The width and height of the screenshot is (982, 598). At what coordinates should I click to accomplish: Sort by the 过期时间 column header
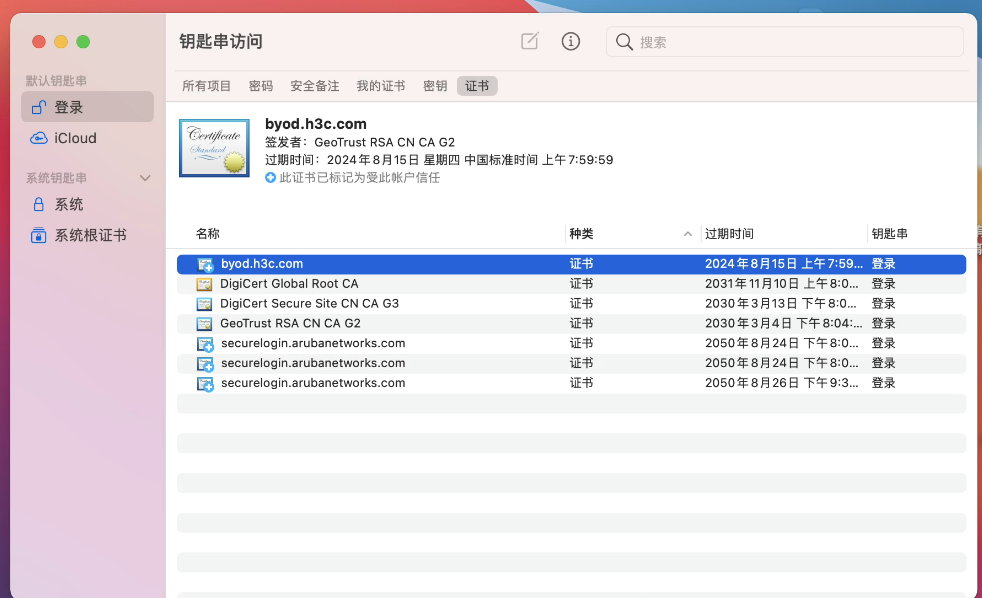coord(730,234)
